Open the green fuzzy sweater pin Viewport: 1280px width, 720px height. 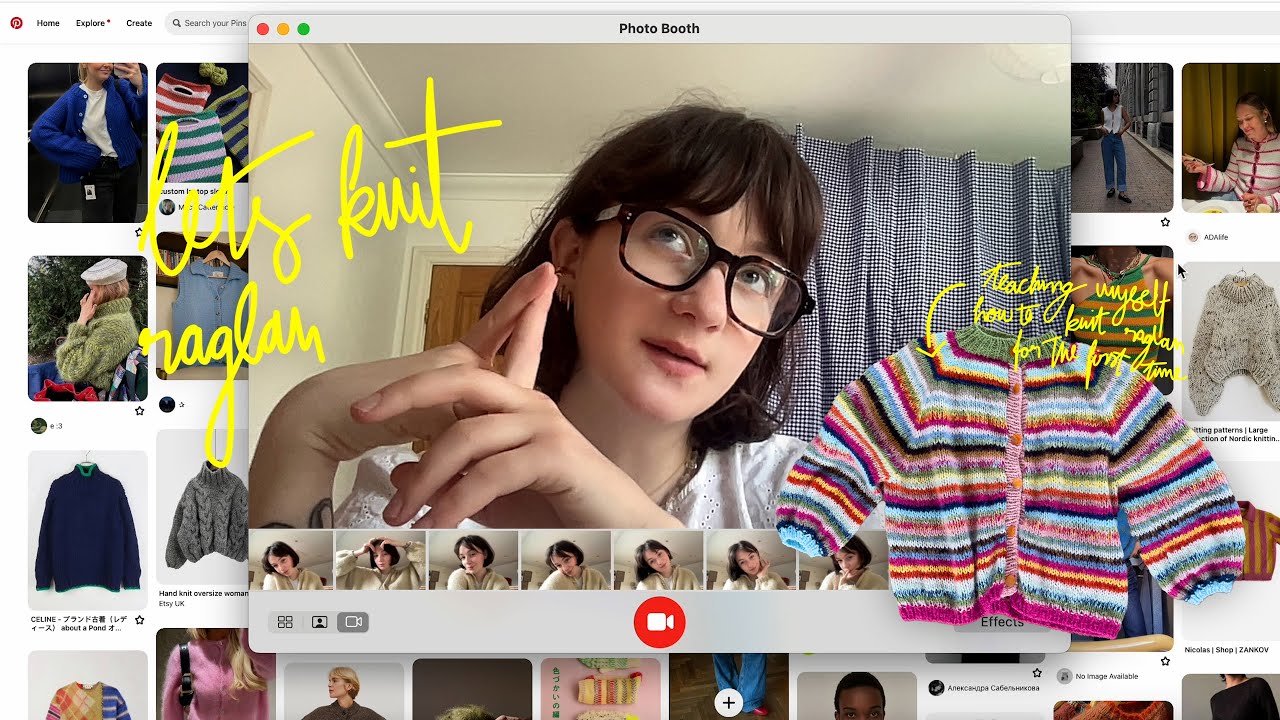[x=87, y=328]
